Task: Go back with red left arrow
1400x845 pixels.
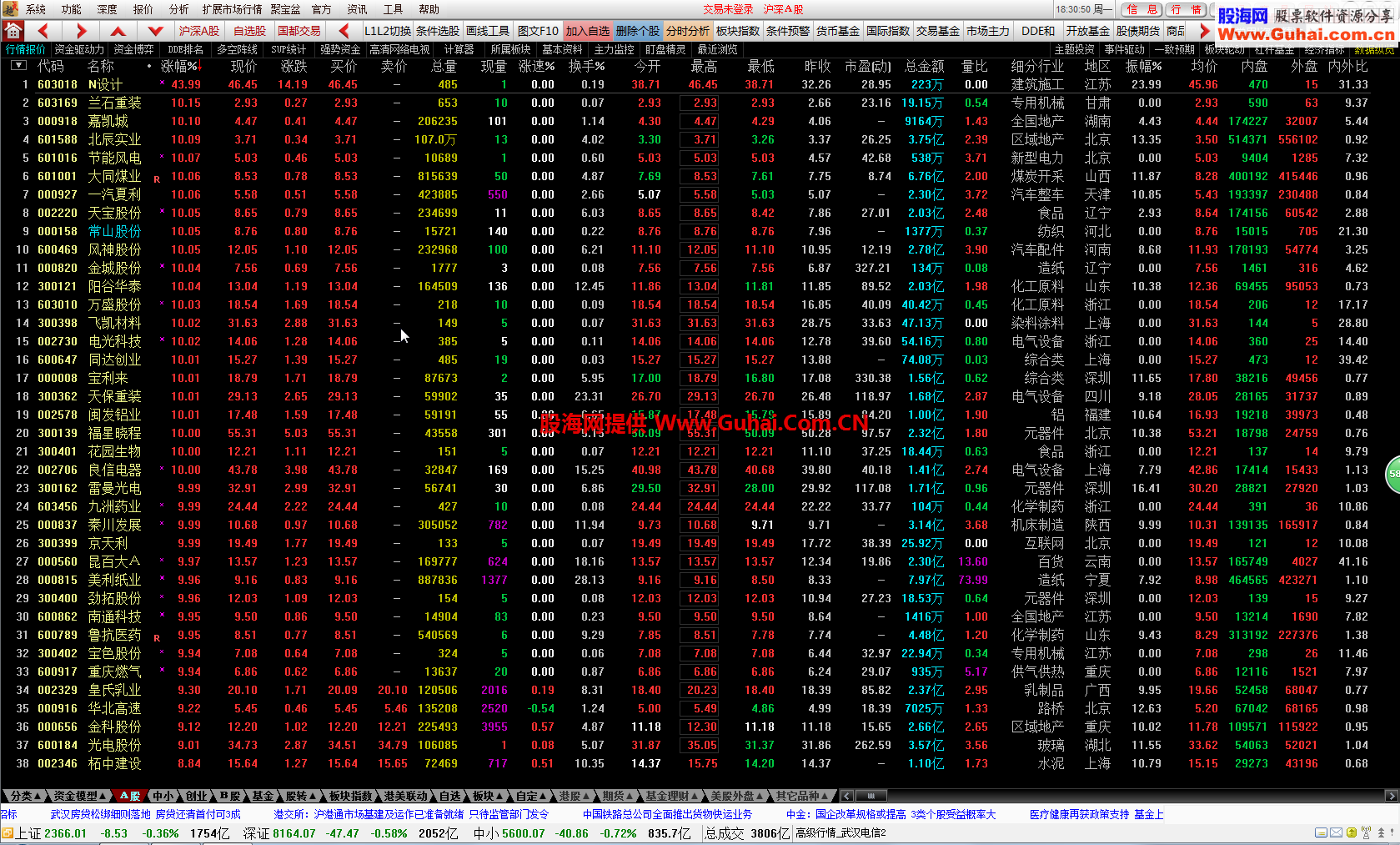Action: pos(43,31)
